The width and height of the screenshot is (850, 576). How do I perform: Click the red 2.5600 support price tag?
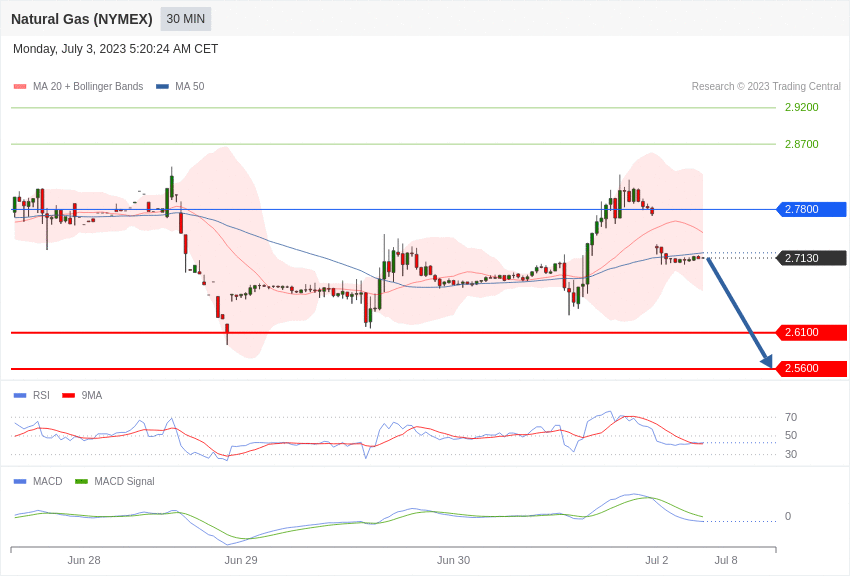pyautogui.click(x=812, y=368)
